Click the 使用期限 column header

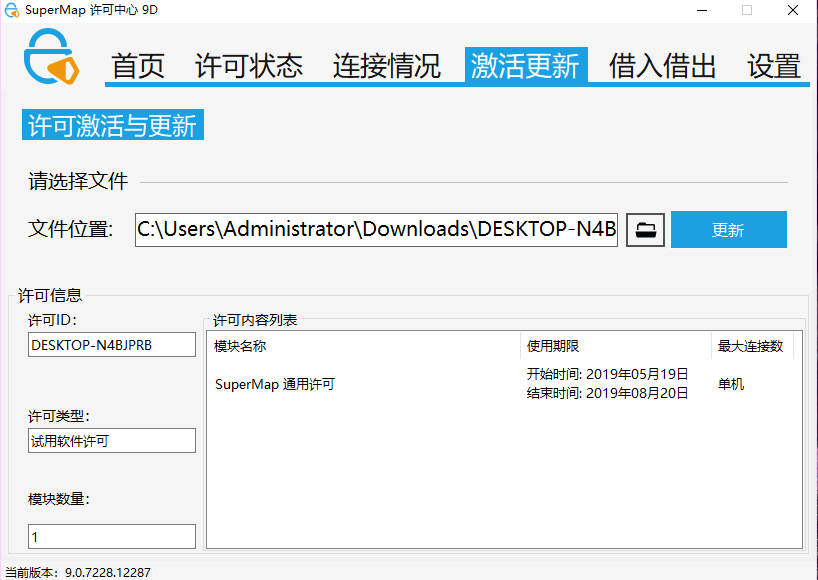pyautogui.click(x=616, y=346)
